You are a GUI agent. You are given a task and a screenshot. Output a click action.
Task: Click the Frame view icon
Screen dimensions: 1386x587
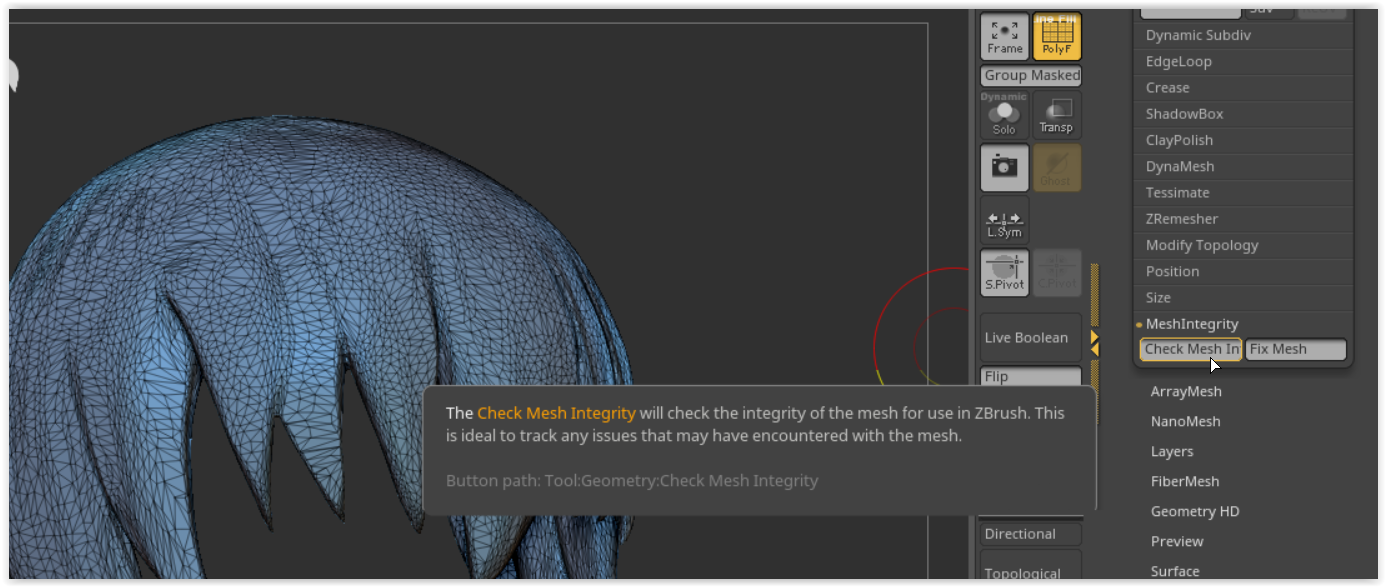[1005, 37]
